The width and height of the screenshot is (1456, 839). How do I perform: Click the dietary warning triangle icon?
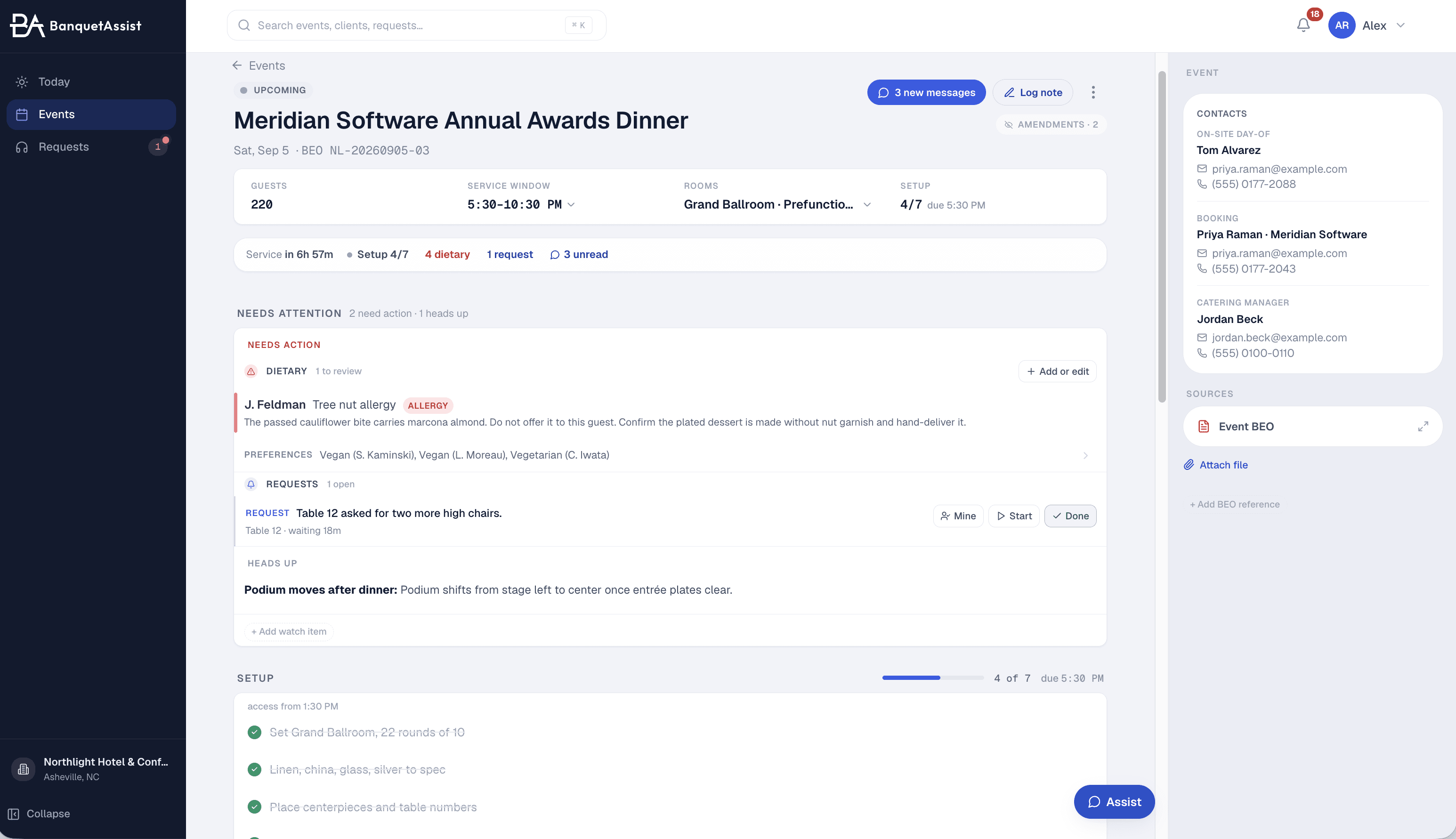tap(251, 371)
